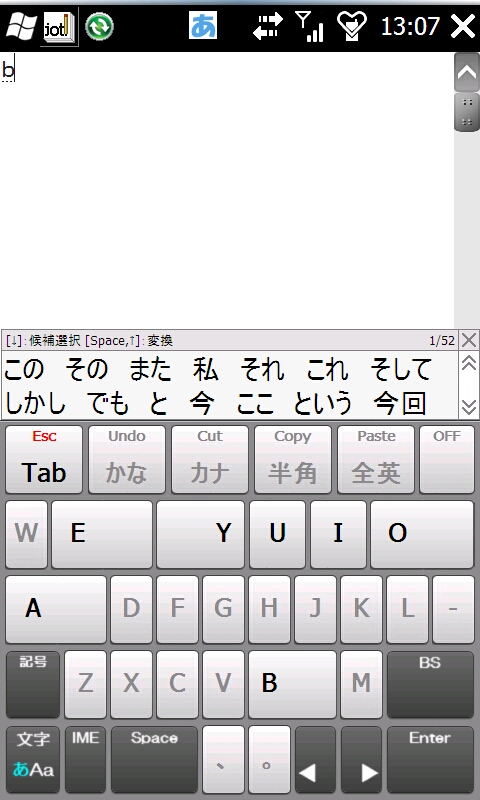Select candidate でも
The height and width of the screenshot is (800, 480).
click(107, 403)
